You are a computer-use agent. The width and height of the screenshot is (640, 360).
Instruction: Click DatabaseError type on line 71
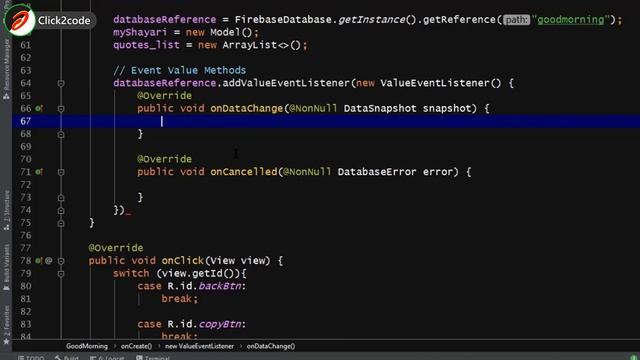click(x=377, y=172)
